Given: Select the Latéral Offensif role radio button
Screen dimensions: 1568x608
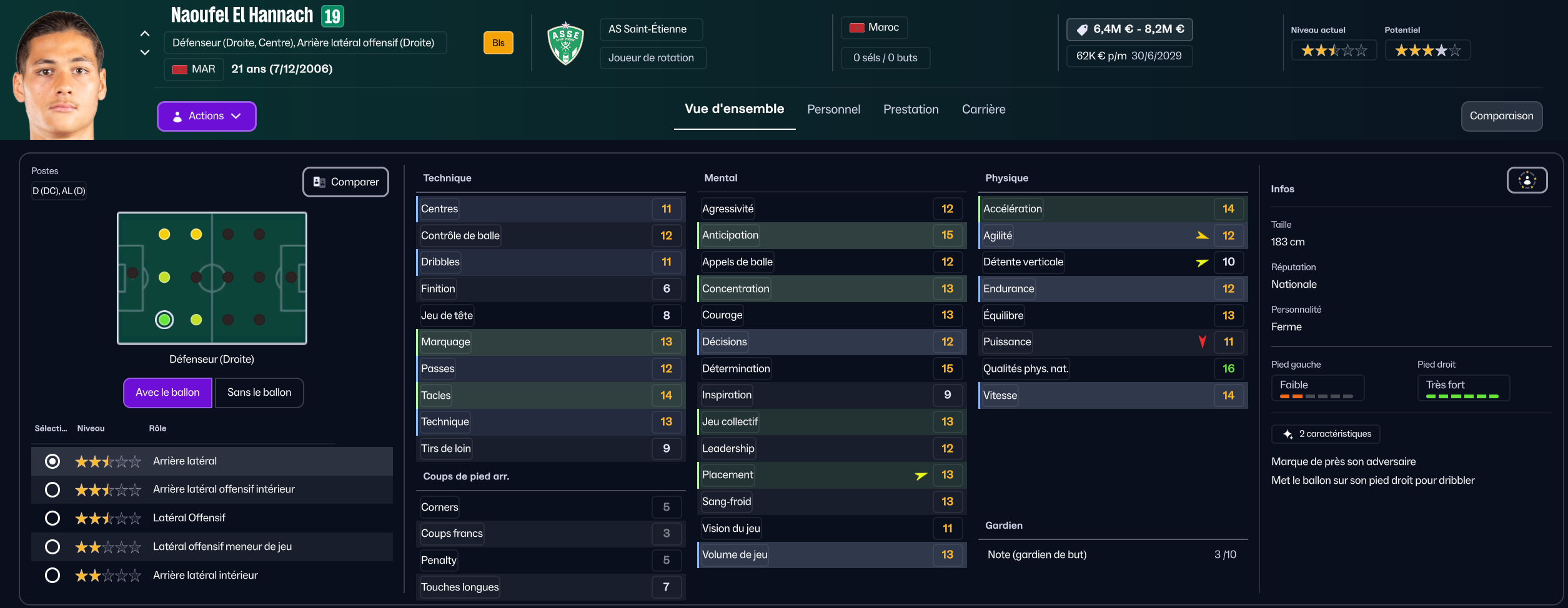Looking at the screenshot, I should [x=52, y=518].
